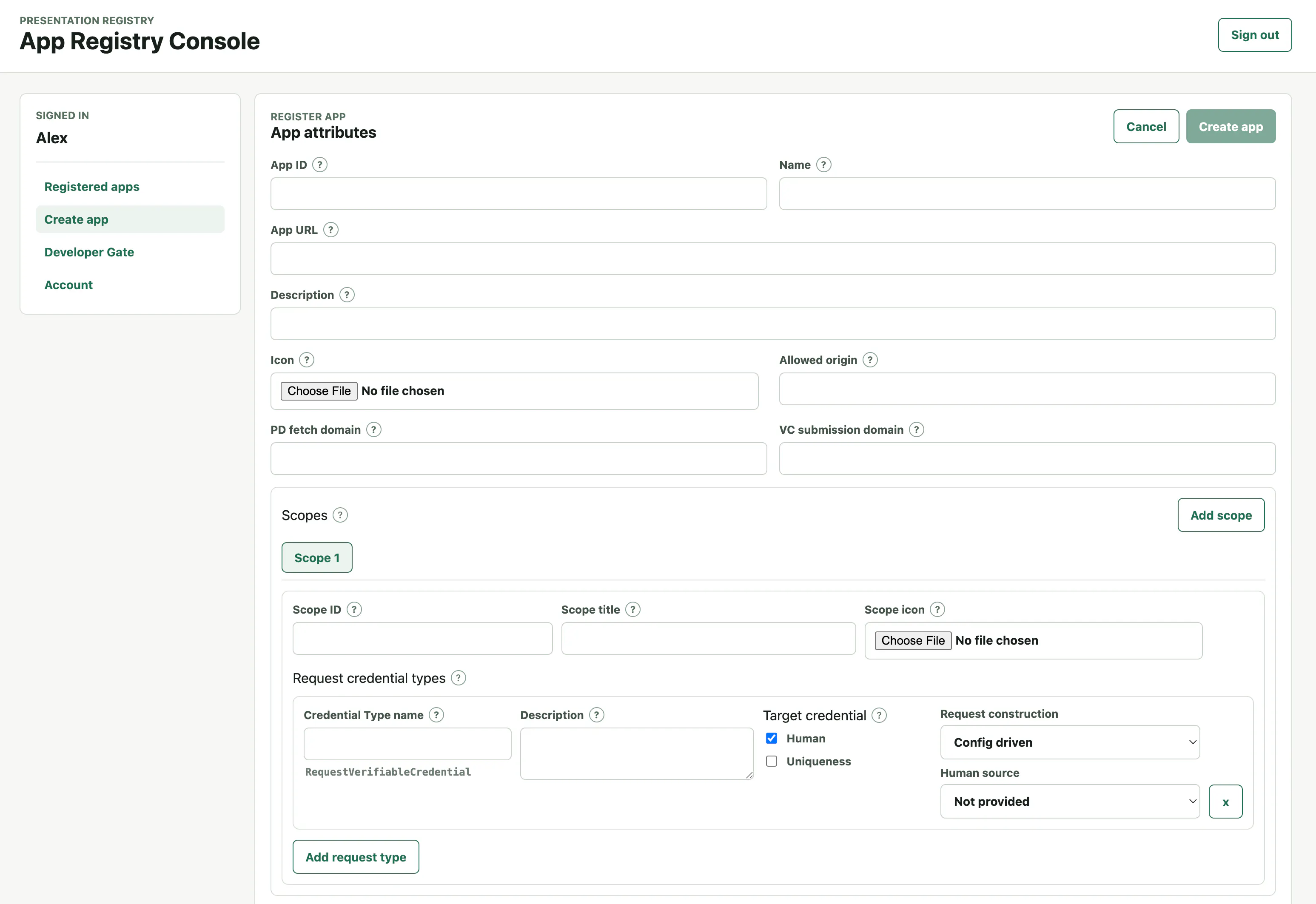Click the Sign out button
Viewport: 1316px width, 904px height.
pyautogui.click(x=1254, y=35)
